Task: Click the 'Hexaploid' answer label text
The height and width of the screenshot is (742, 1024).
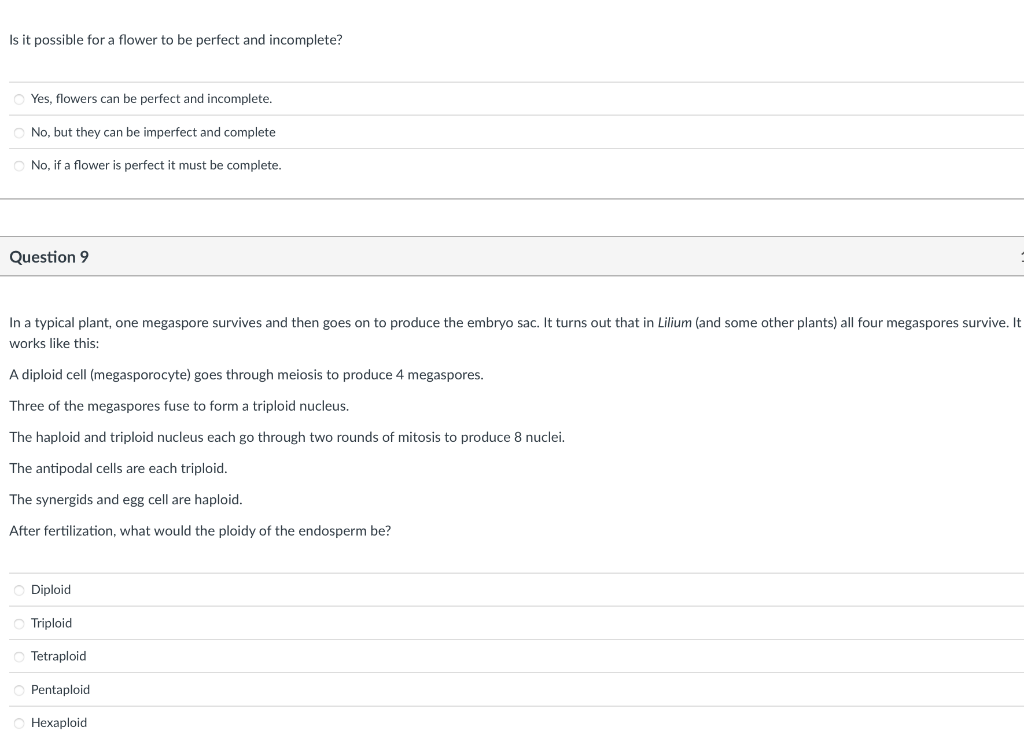Action: click(x=59, y=722)
